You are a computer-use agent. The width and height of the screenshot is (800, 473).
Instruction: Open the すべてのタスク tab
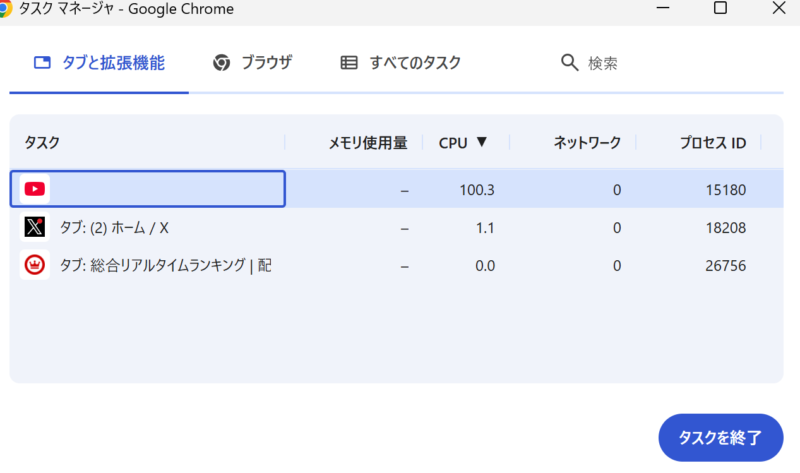pyautogui.click(x=414, y=63)
